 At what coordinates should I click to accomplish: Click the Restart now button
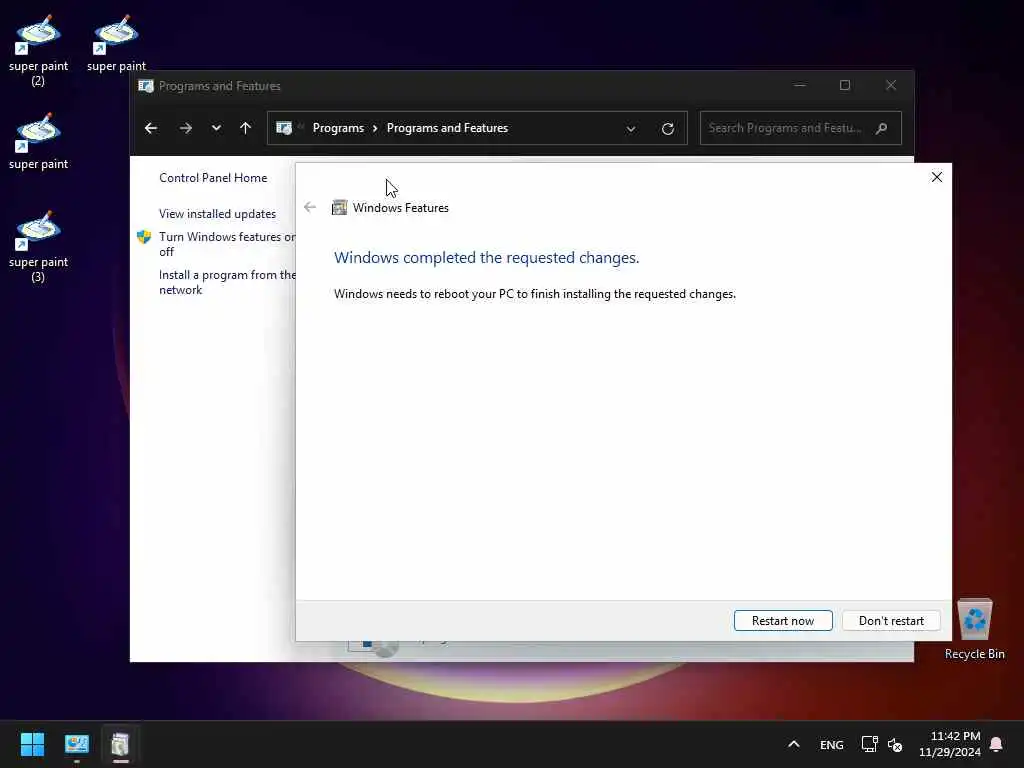pyautogui.click(x=783, y=620)
